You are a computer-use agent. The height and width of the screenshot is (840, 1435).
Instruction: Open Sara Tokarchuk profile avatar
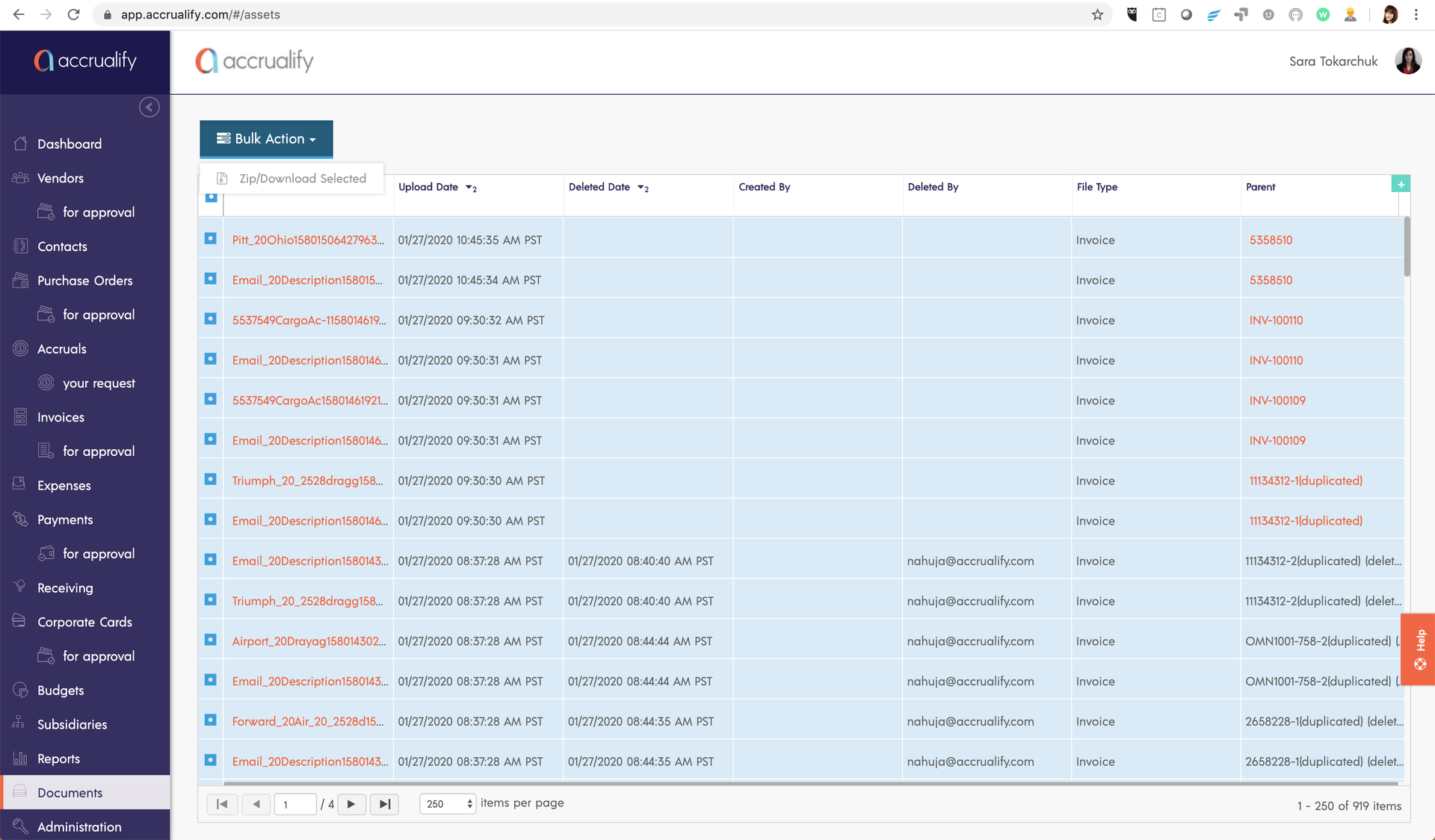pyautogui.click(x=1408, y=61)
